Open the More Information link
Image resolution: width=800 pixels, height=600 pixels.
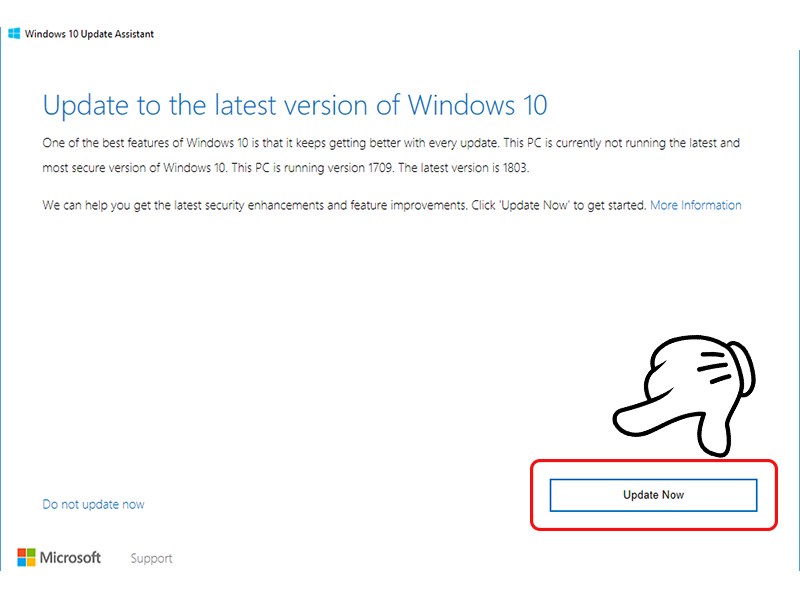(x=695, y=205)
